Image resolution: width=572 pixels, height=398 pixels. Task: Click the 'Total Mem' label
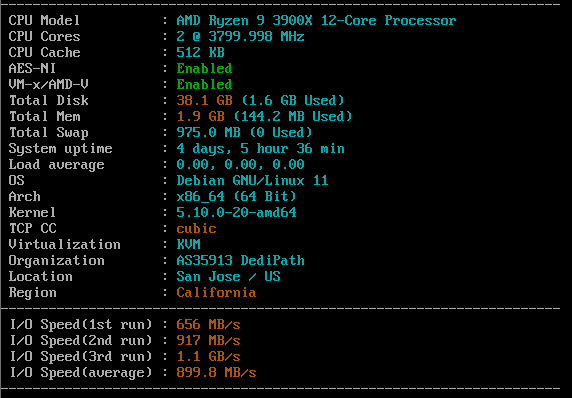(x=44, y=116)
